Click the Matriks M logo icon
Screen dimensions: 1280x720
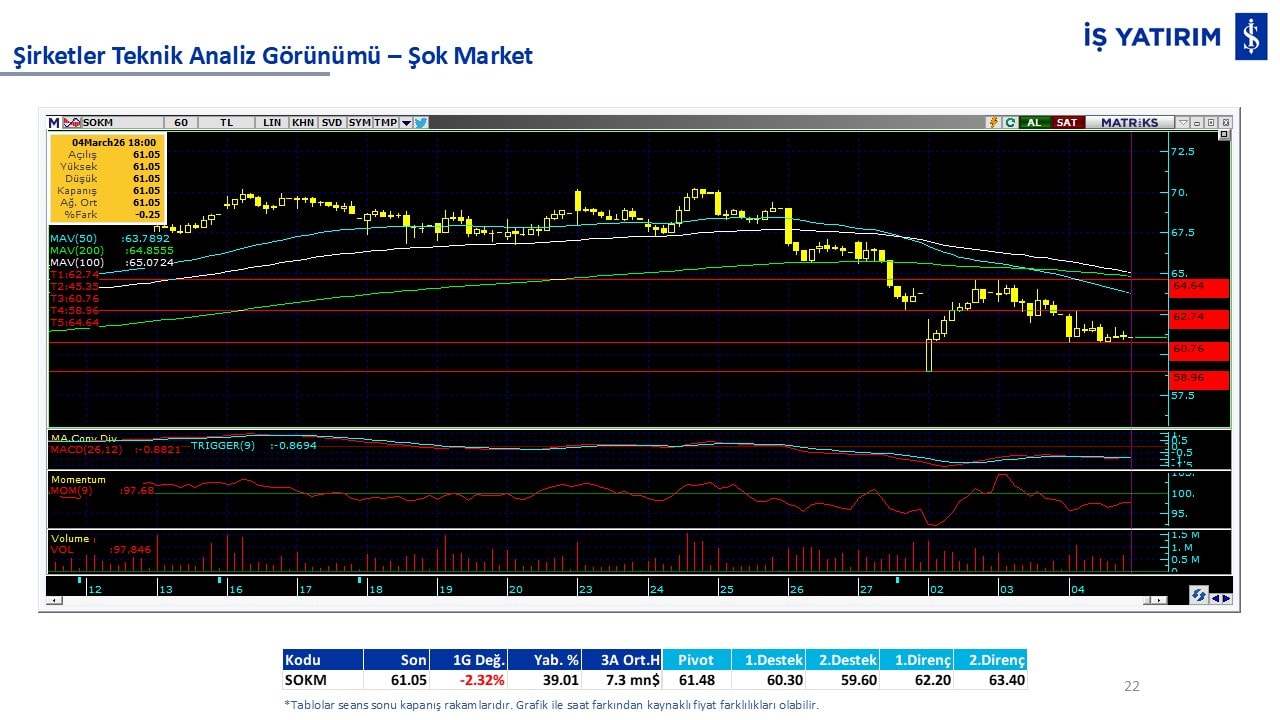tap(54, 122)
